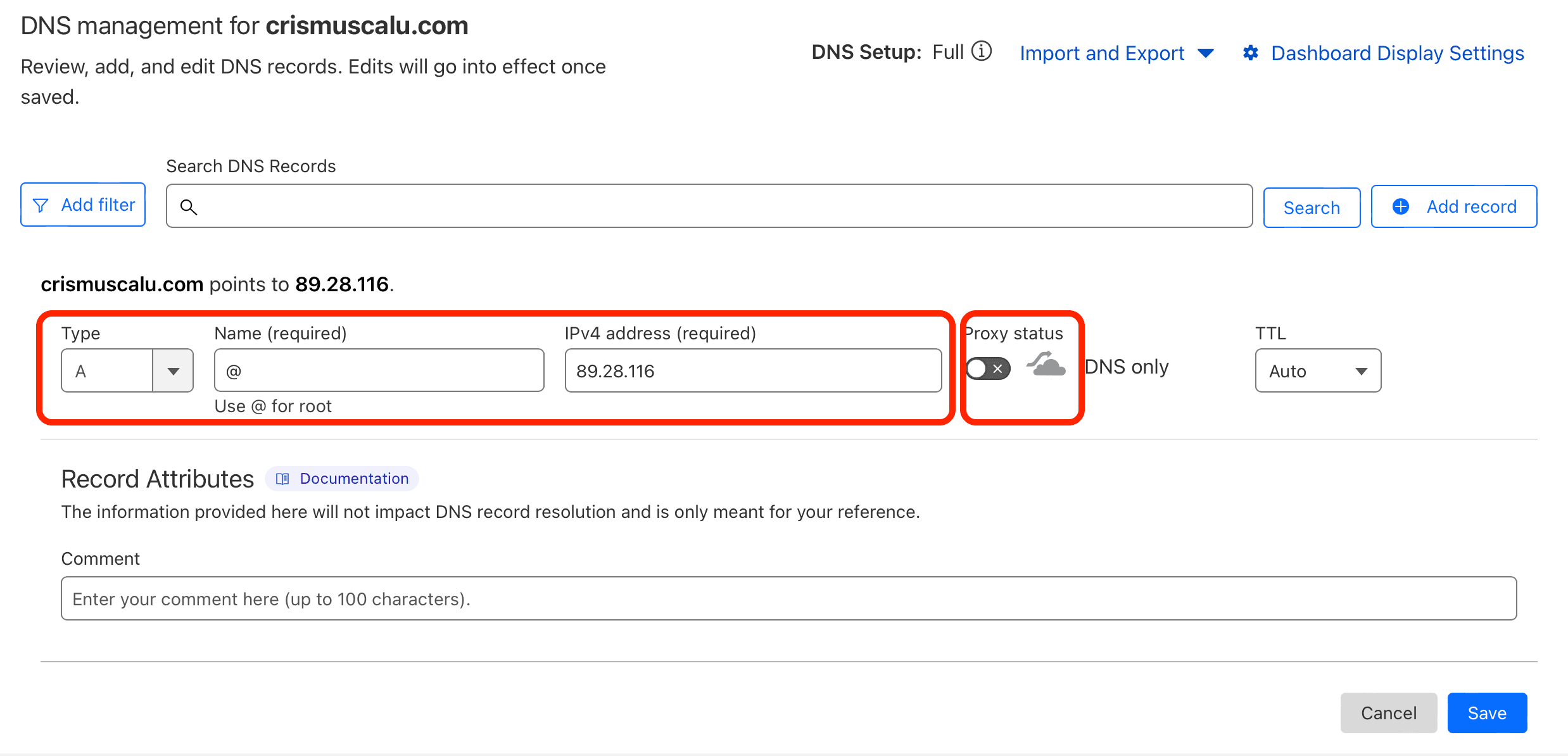
Task: Cancel editing the DNS record
Action: click(1389, 713)
